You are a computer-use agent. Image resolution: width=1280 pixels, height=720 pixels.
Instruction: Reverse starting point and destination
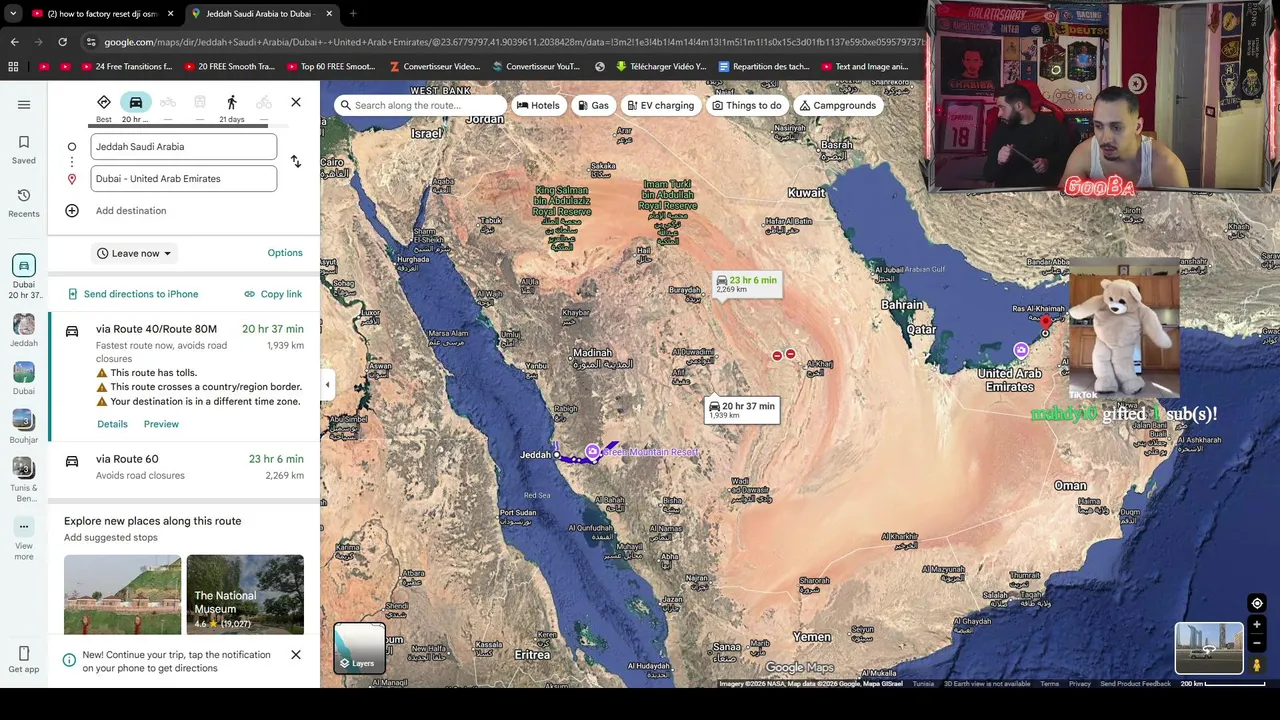click(296, 161)
